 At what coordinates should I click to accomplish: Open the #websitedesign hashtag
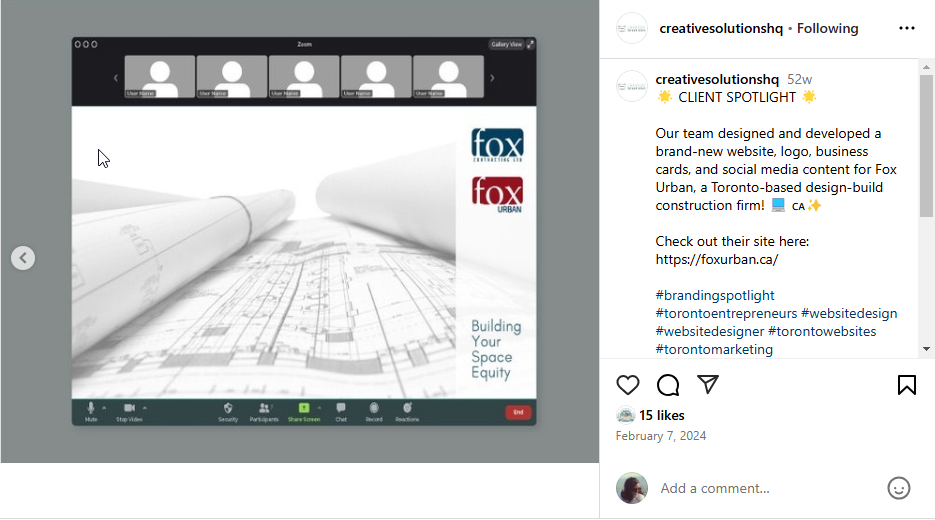(849, 313)
